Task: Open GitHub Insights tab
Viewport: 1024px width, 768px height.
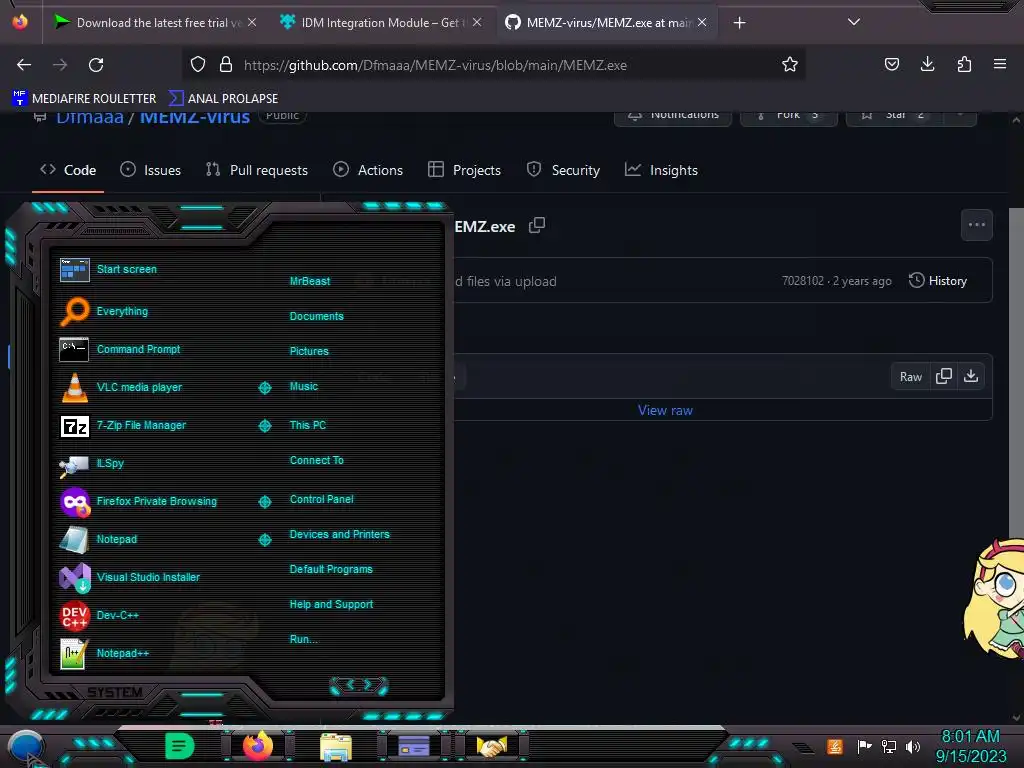Action: coord(662,170)
